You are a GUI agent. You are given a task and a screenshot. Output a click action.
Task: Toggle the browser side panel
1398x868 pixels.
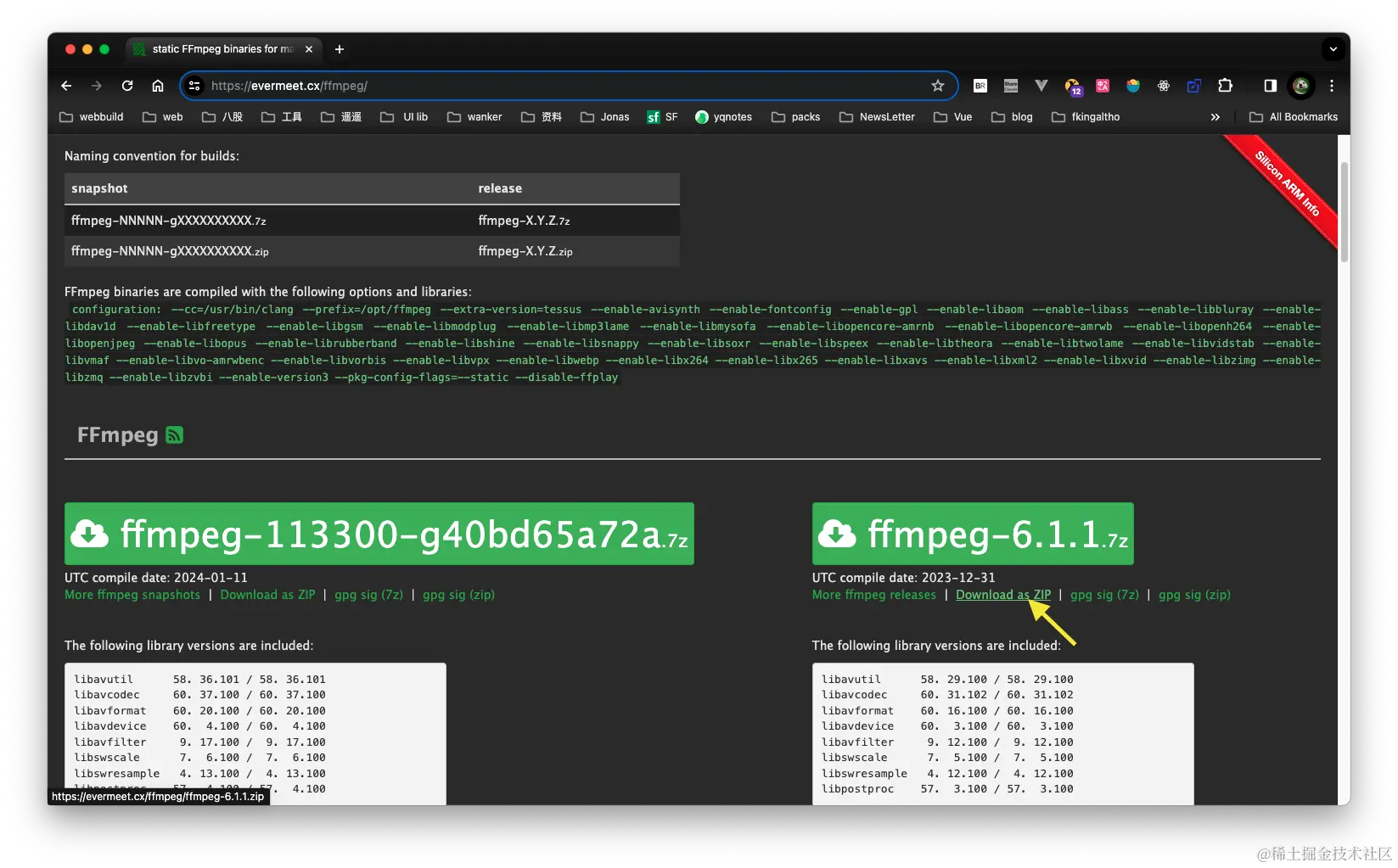(1271, 86)
